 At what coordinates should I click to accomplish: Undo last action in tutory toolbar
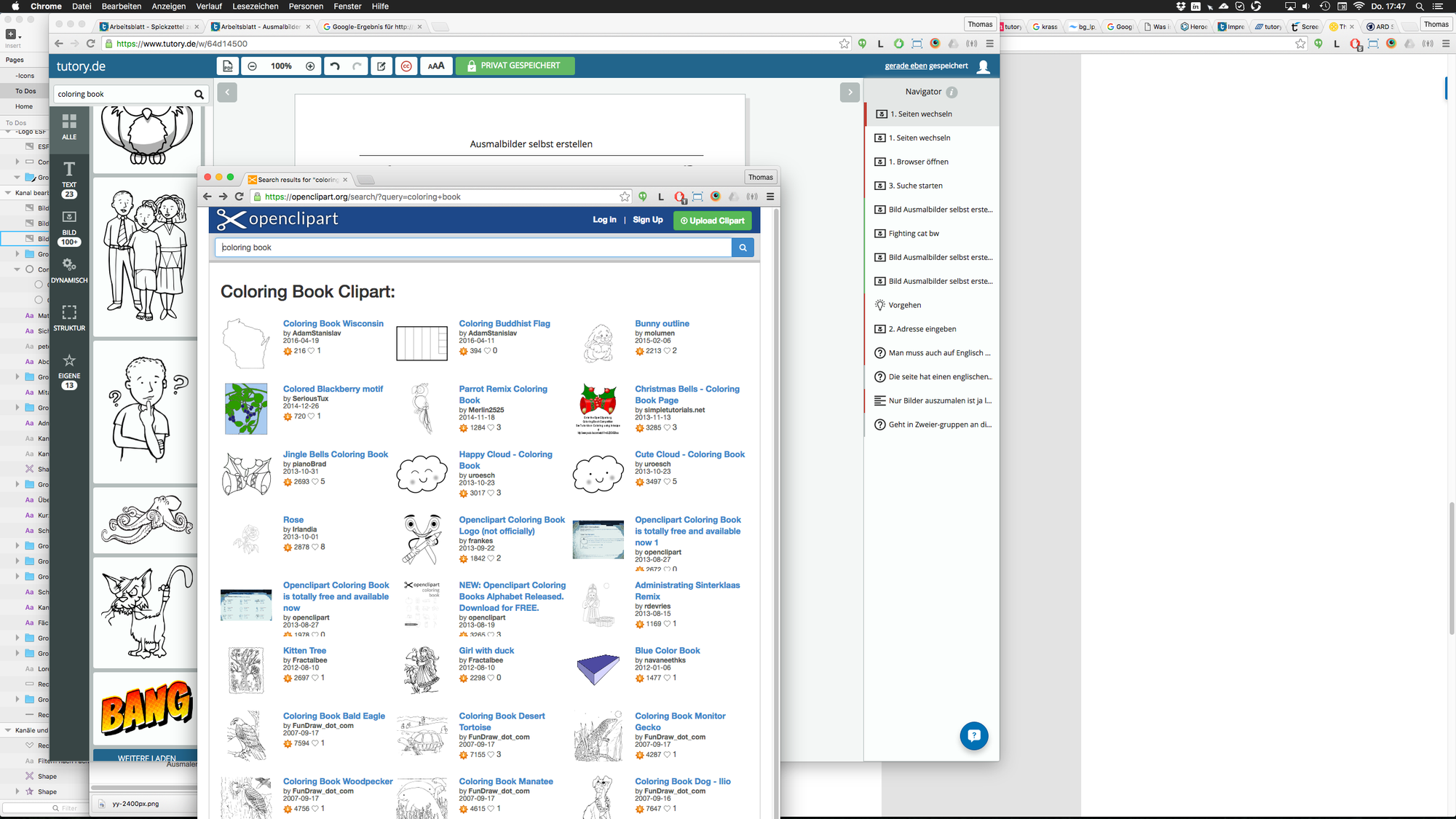[x=335, y=66]
